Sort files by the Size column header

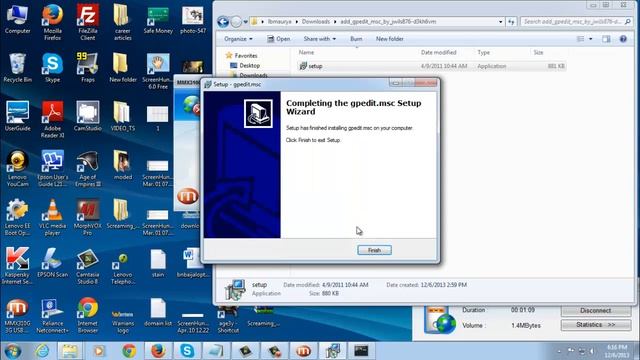coord(538,52)
